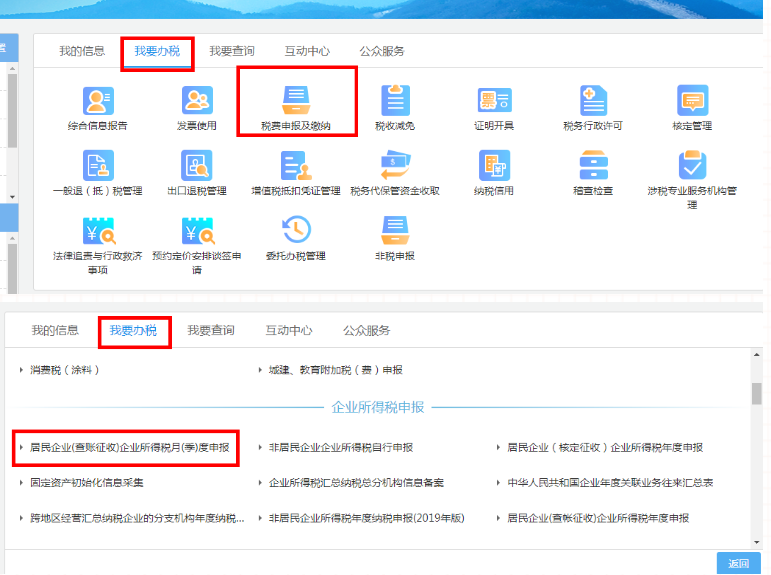Open 中华人民共和国企业年度关联业务往来汇总表 link

[610, 483]
